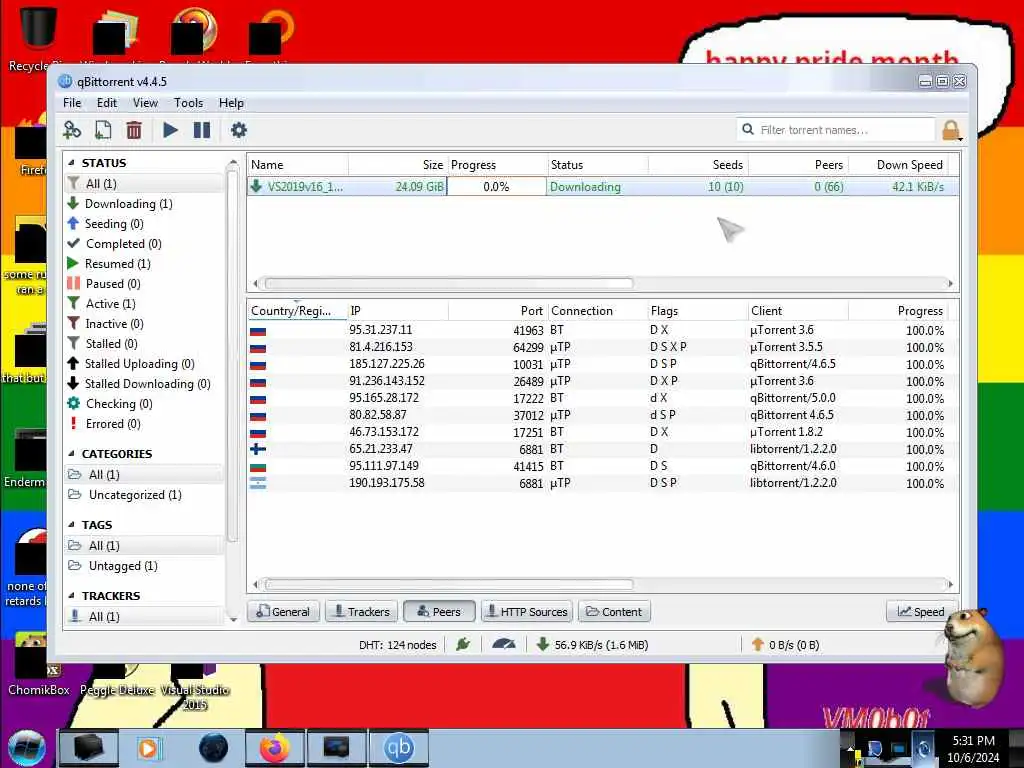Image resolution: width=1024 pixels, height=768 pixels.
Task: Select the Untagged (1) tag filter
Action: click(x=144, y=566)
